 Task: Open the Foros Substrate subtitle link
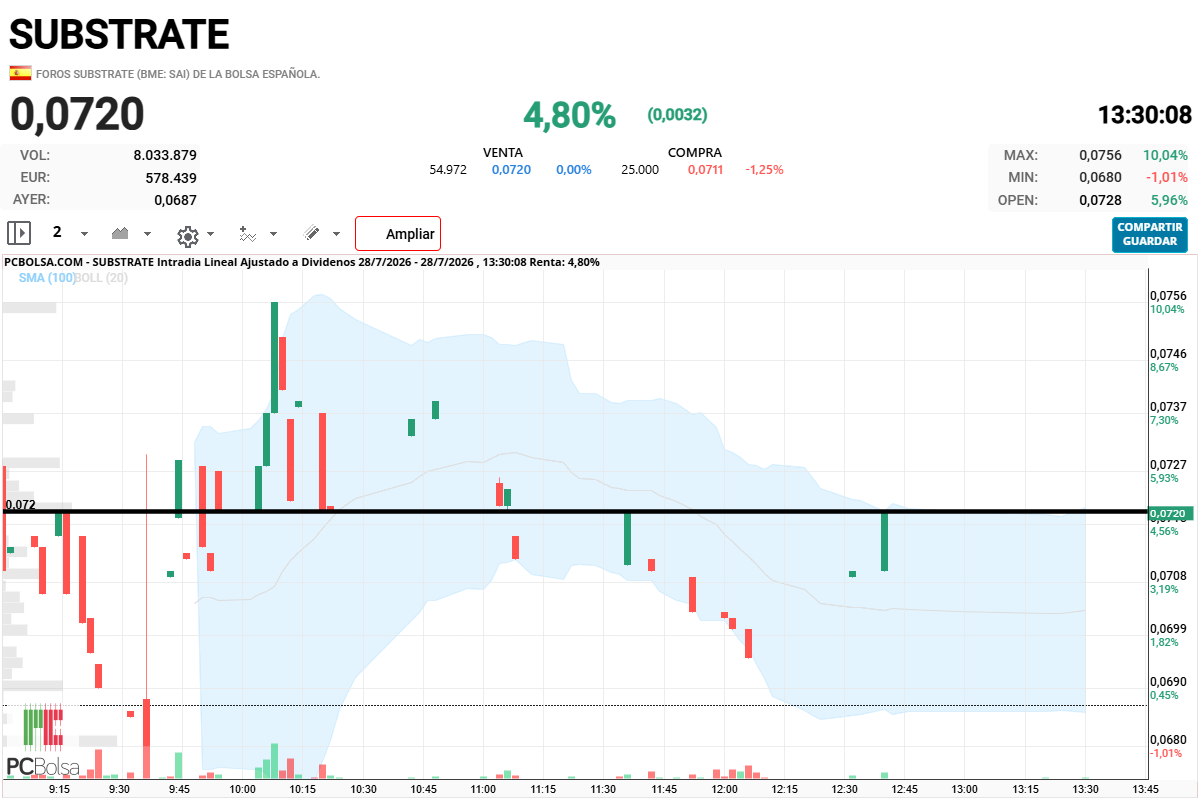tap(178, 74)
